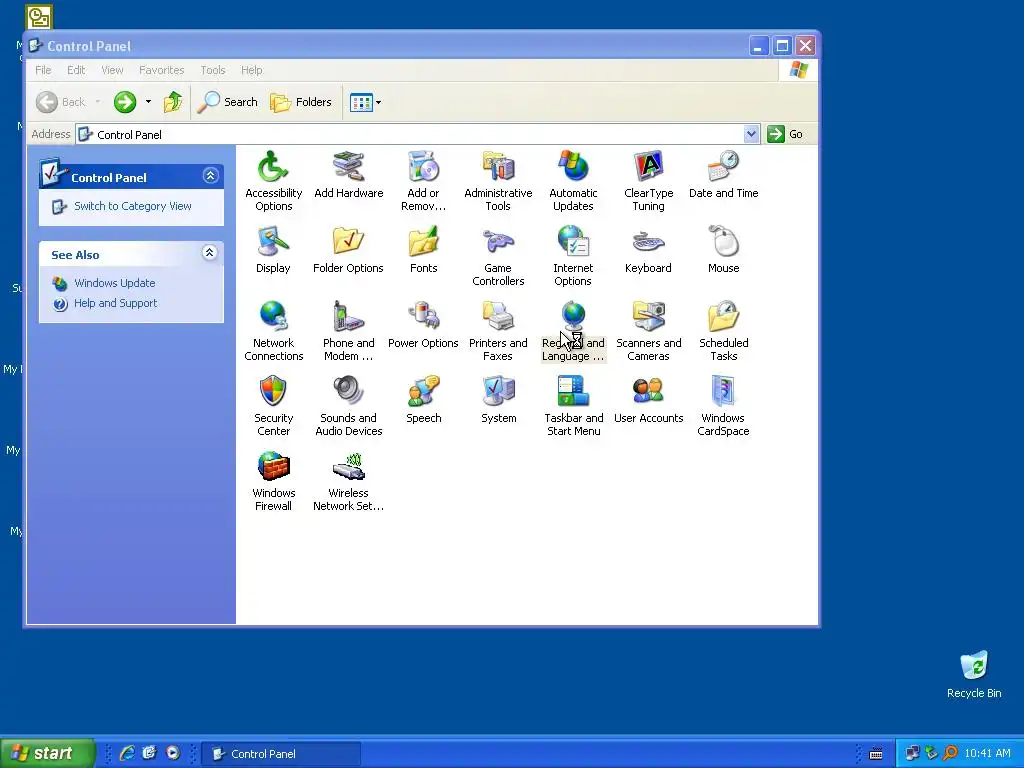Click the Up folder toolbar button
The width and height of the screenshot is (1024, 768).
(172, 102)
